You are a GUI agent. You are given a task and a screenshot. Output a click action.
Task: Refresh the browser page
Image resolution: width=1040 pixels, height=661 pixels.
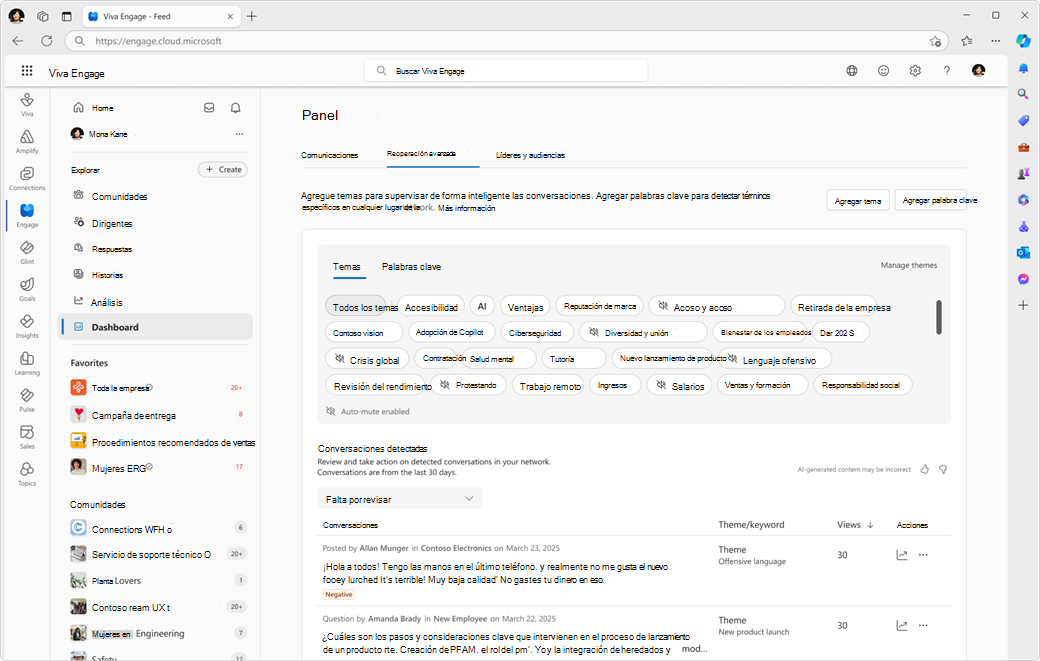coord(46,40)
